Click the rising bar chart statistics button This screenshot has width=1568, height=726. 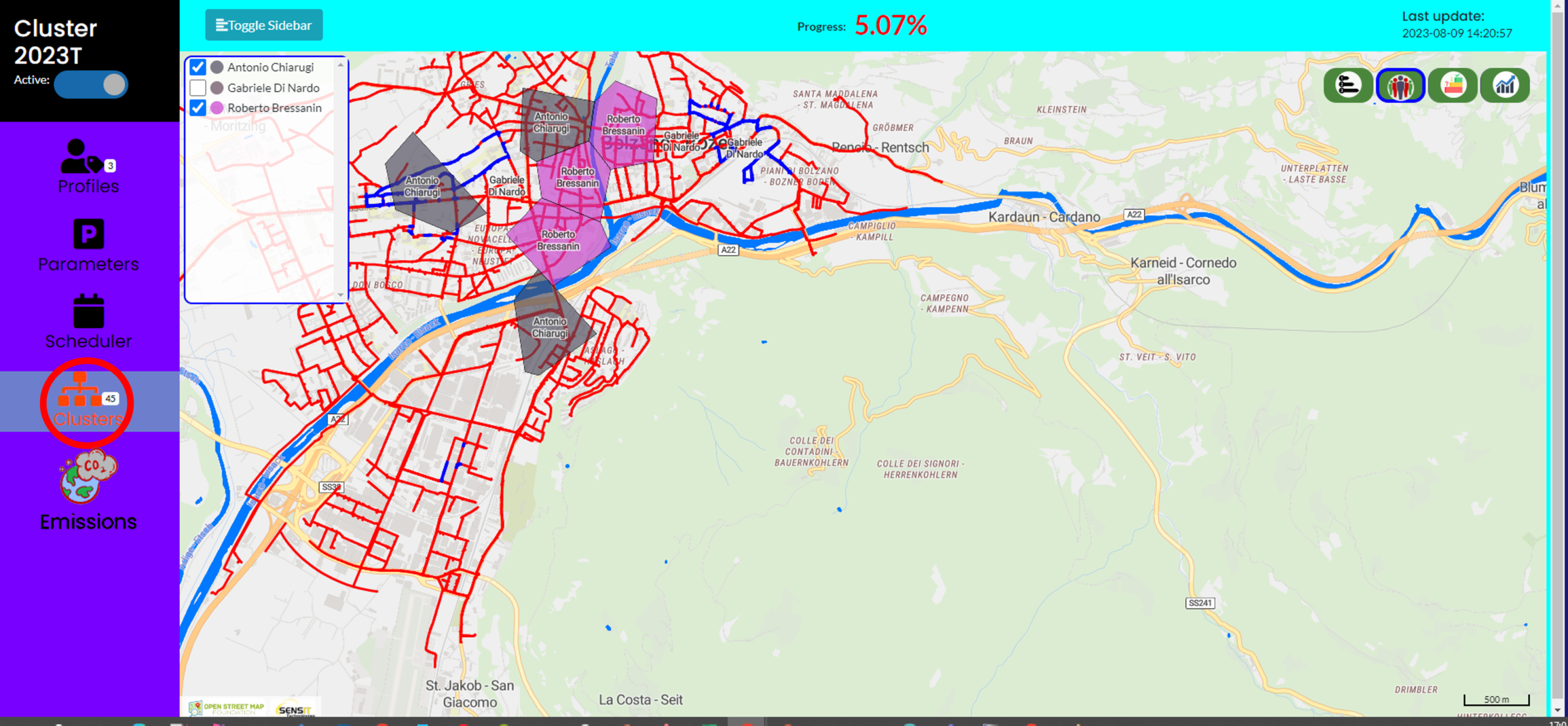pos(1505,85)
